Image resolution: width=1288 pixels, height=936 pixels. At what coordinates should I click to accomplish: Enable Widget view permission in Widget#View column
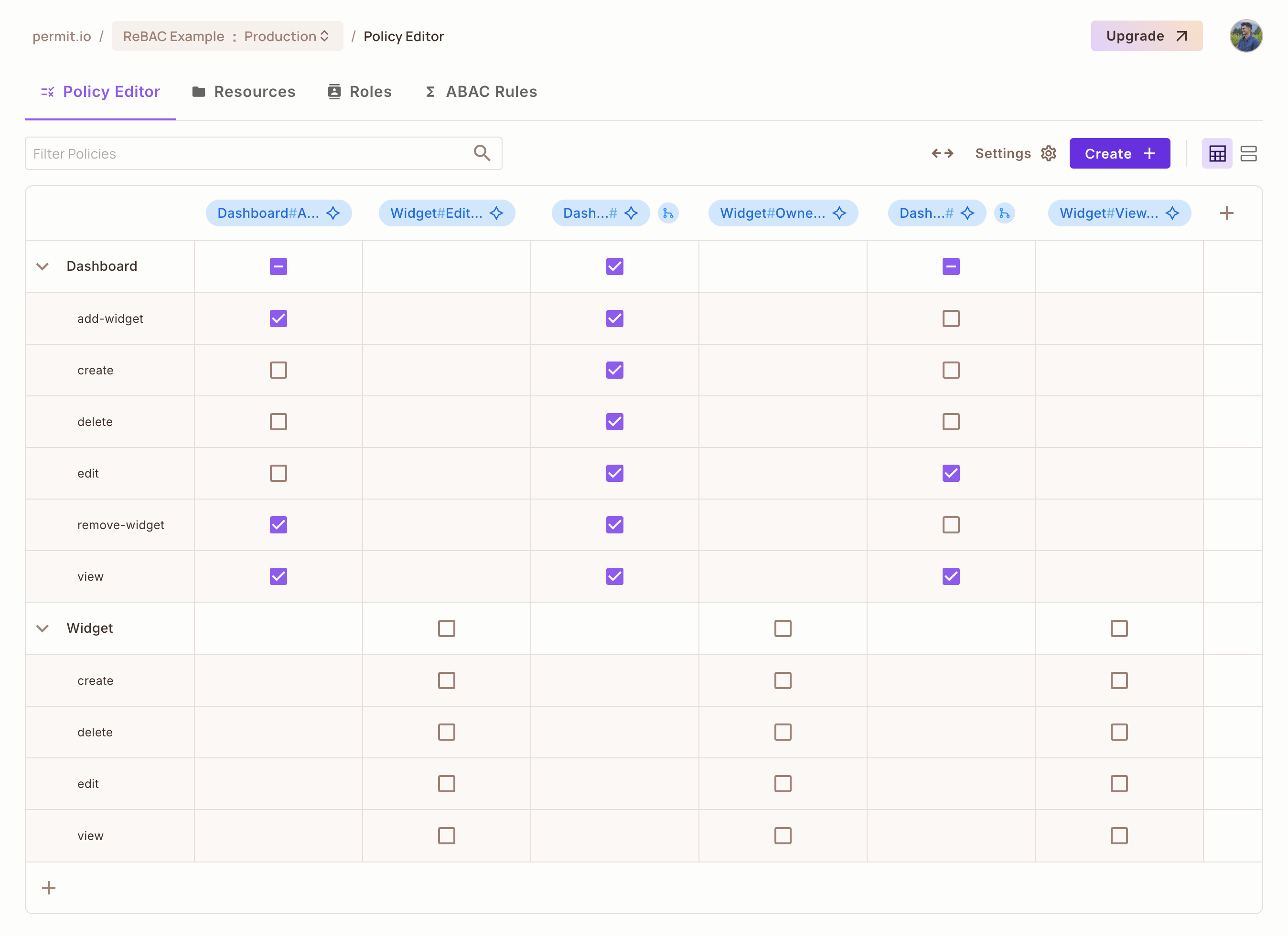point(1119,836)
